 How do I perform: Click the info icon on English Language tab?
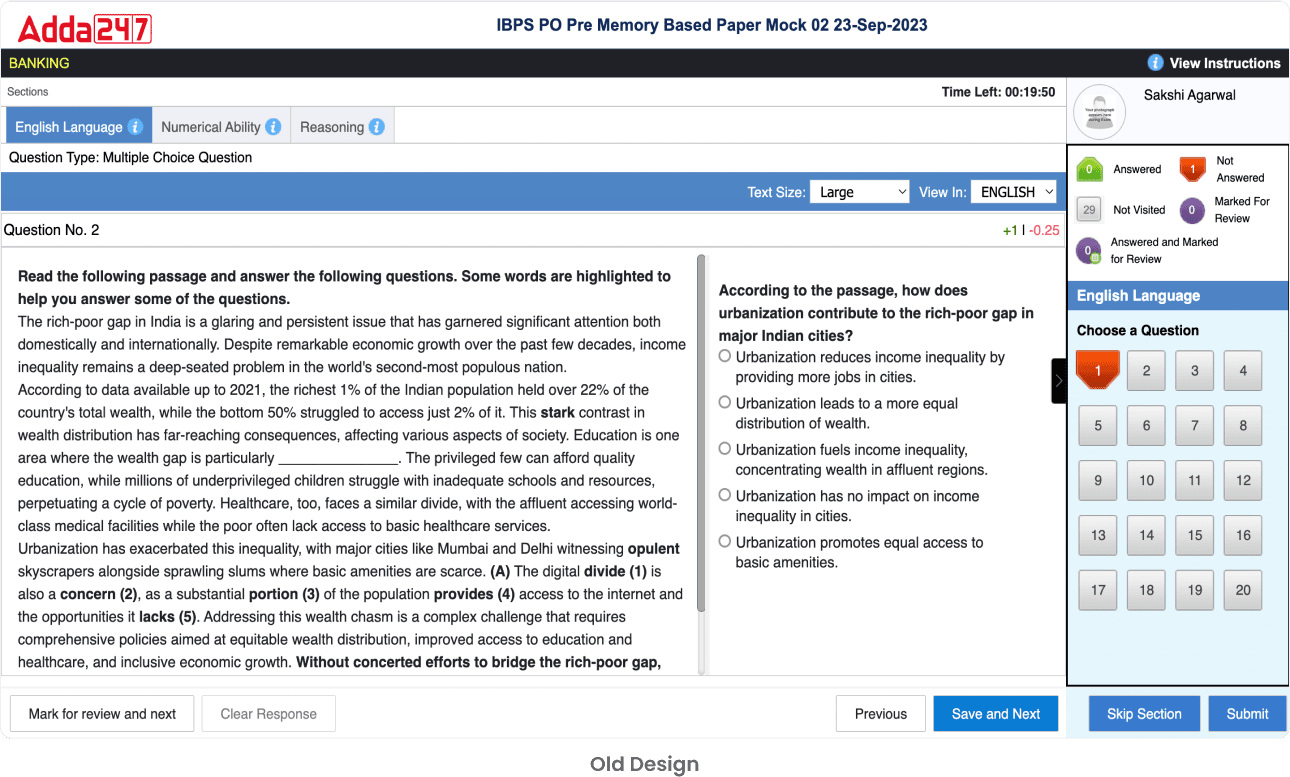(135, 127)
